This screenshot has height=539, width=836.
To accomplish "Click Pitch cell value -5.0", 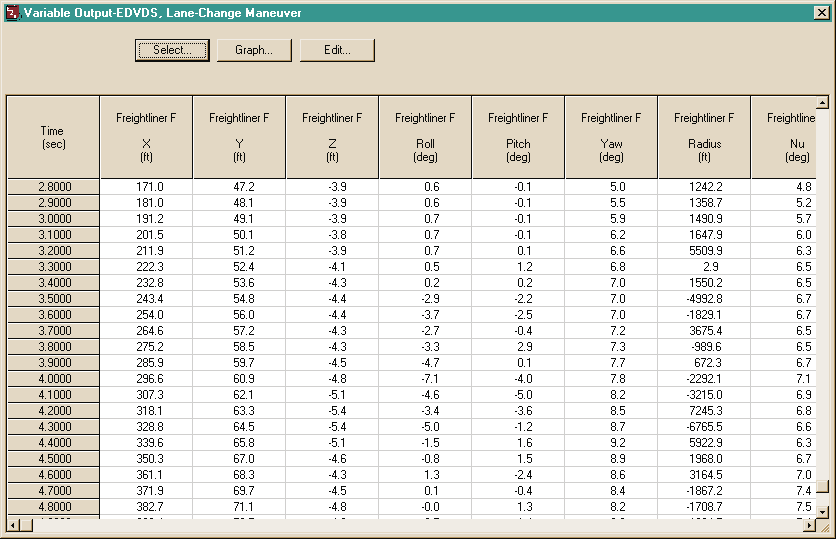I will pos(518,395).
